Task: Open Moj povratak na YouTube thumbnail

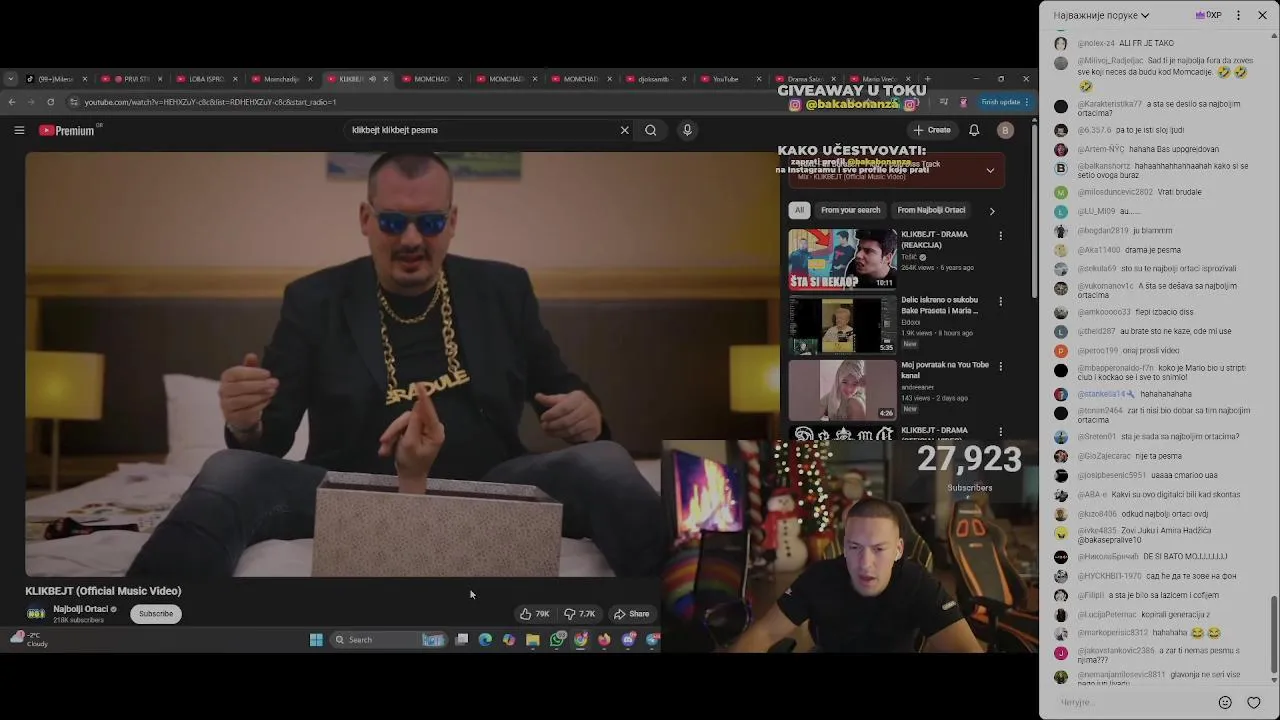Action: tap(842, 390)
